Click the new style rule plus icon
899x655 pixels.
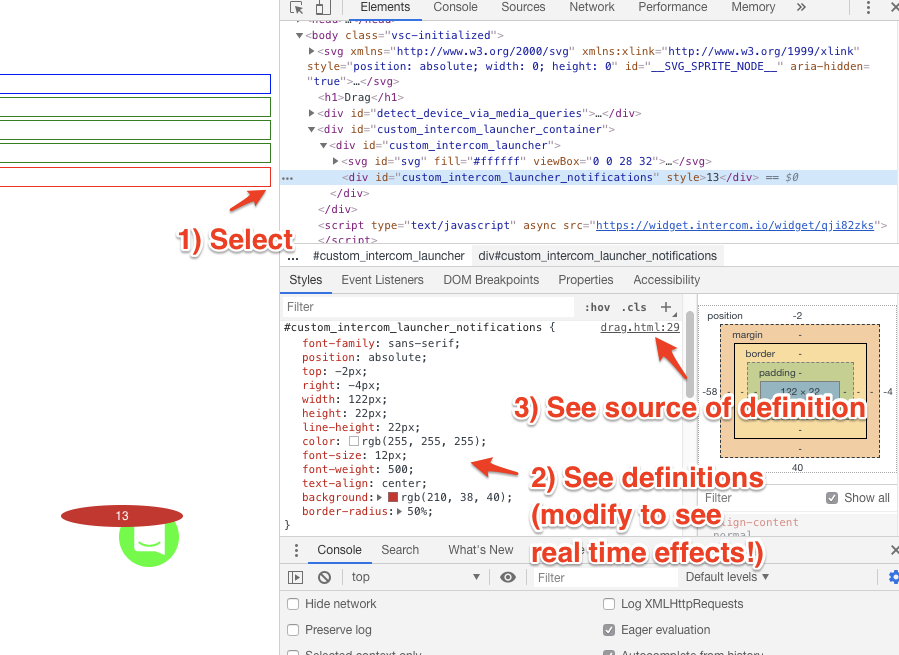click(666, 307)
